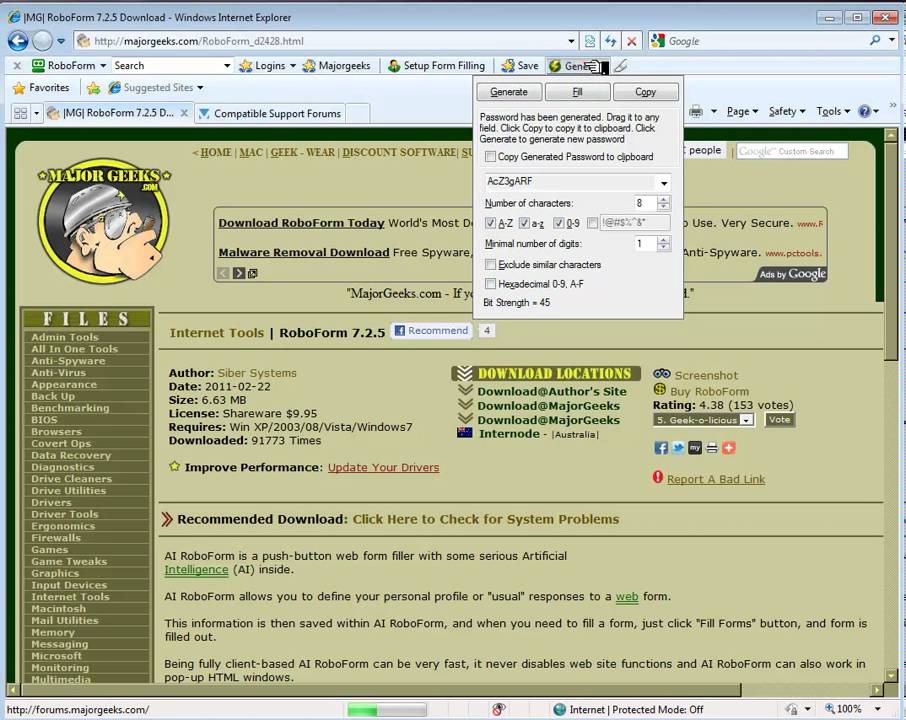Click the Refresh page icon in address bar
Viewport: 906px width, 720px height.
tap(611, 41)
